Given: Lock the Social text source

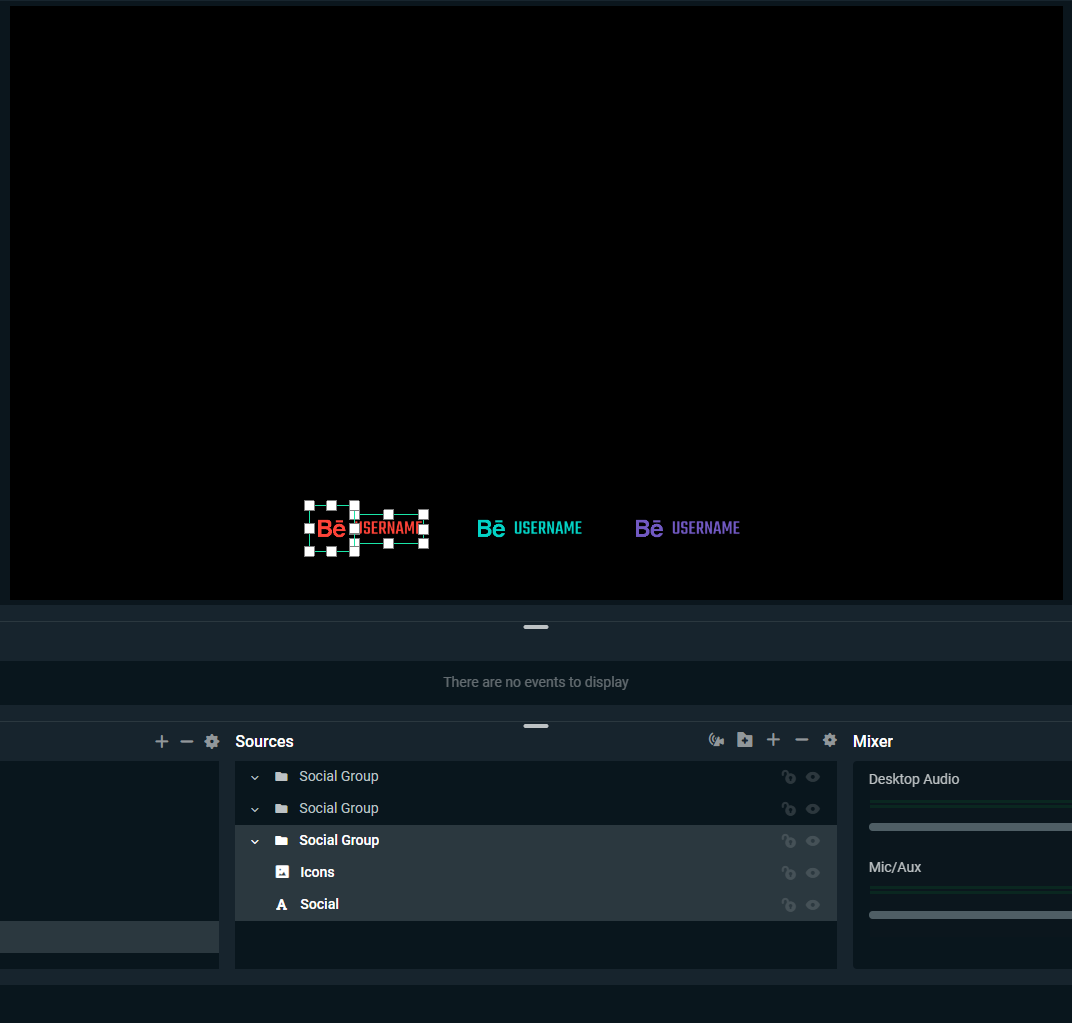Looking at the screenshot, I should 789,905.
